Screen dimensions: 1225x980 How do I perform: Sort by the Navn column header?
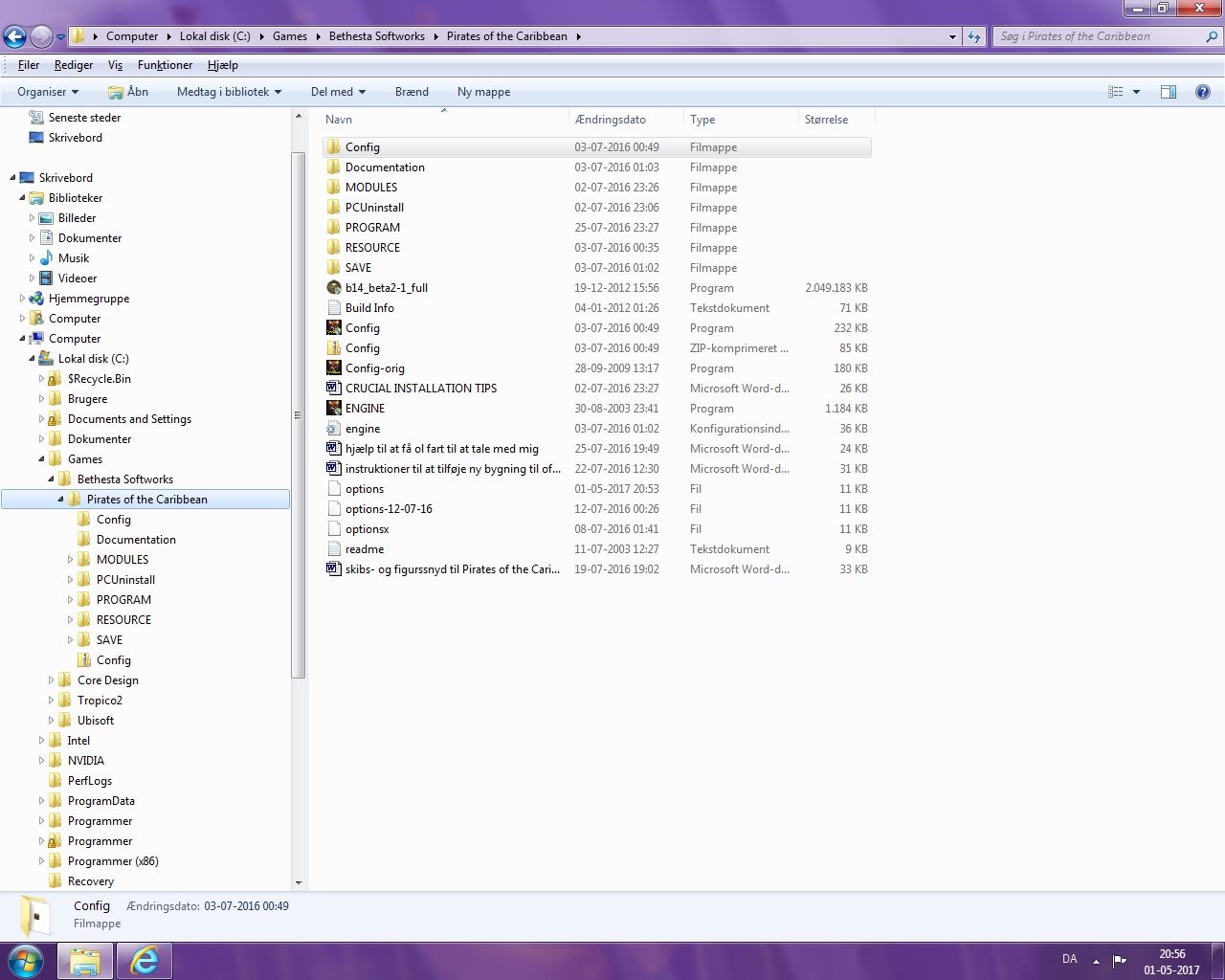click(x=444, y=120)
